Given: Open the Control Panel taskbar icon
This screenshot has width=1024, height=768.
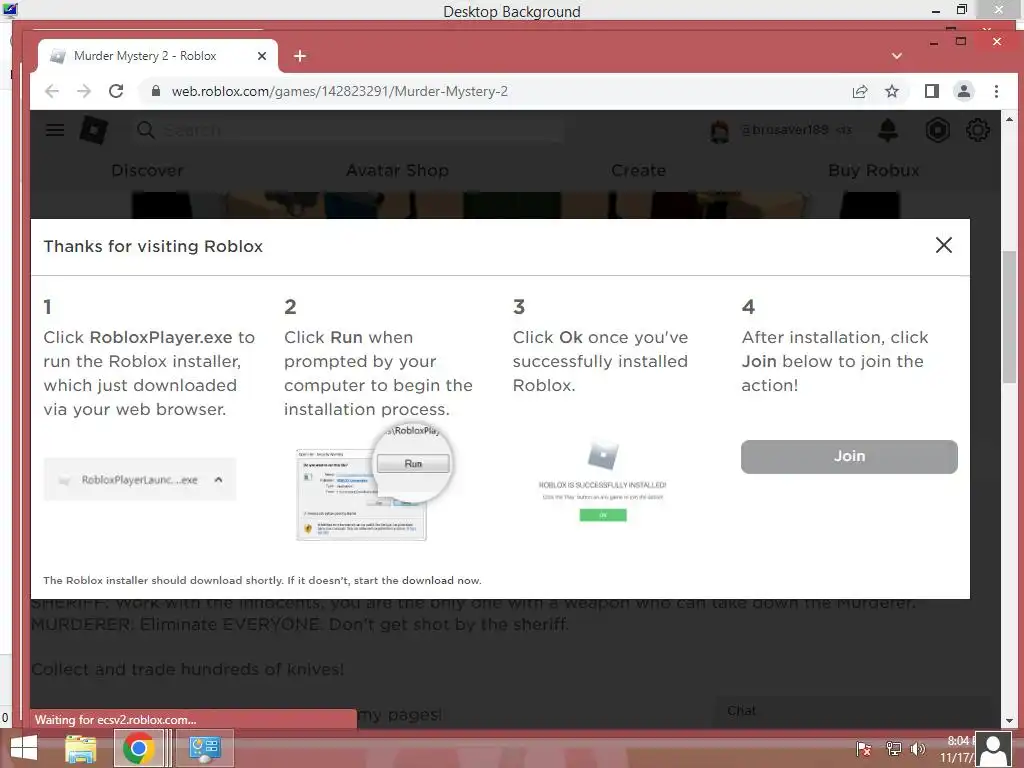Looking at the screenshot, I should click(204, 748).
